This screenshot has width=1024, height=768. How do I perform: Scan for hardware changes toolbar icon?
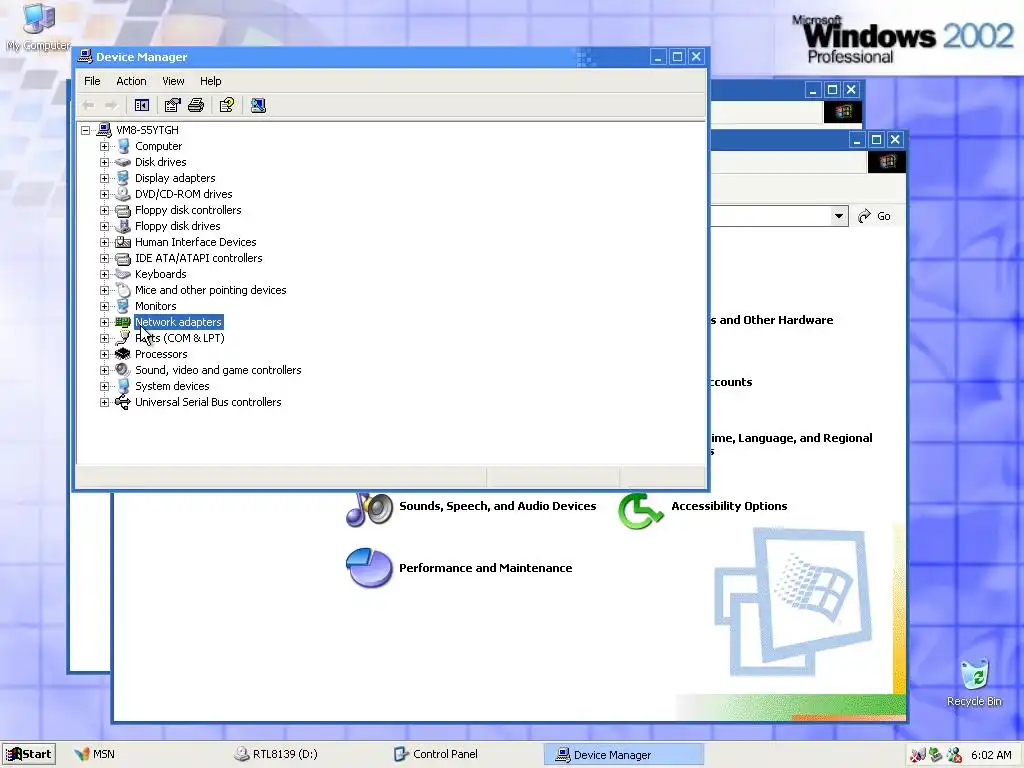pyautogui.click(x=258, y=105)
